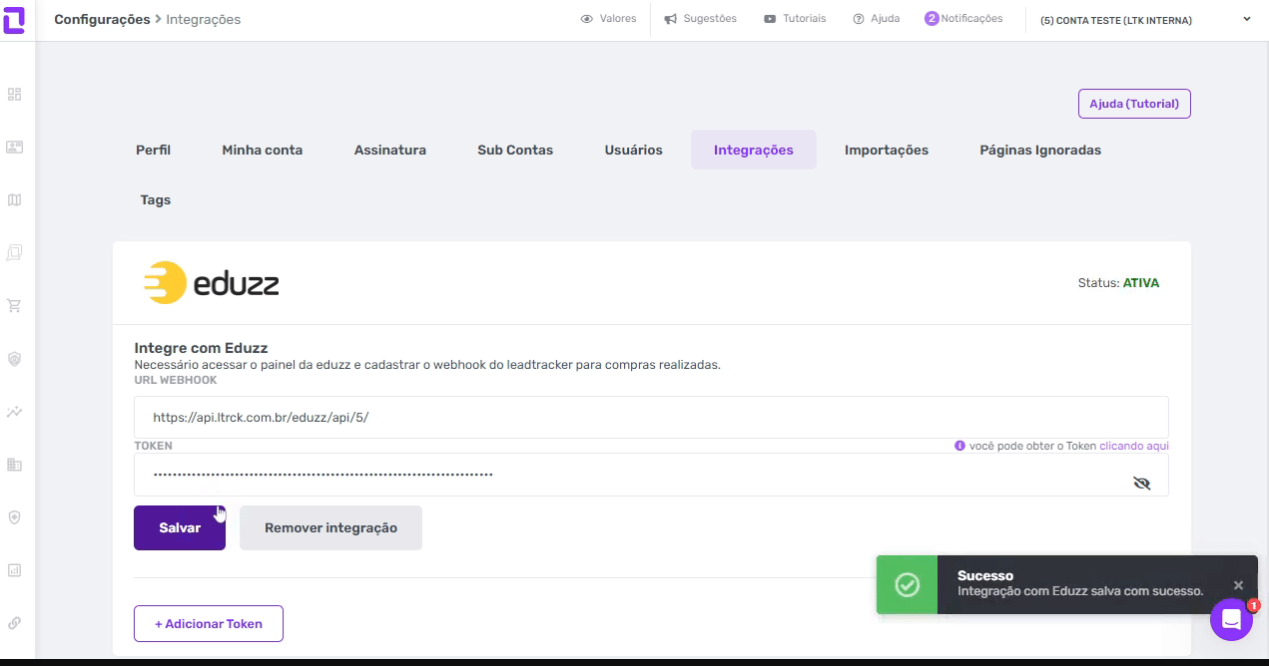Open the notifications badge showing 2
The image size is (1269, 666).
(931, 18)
